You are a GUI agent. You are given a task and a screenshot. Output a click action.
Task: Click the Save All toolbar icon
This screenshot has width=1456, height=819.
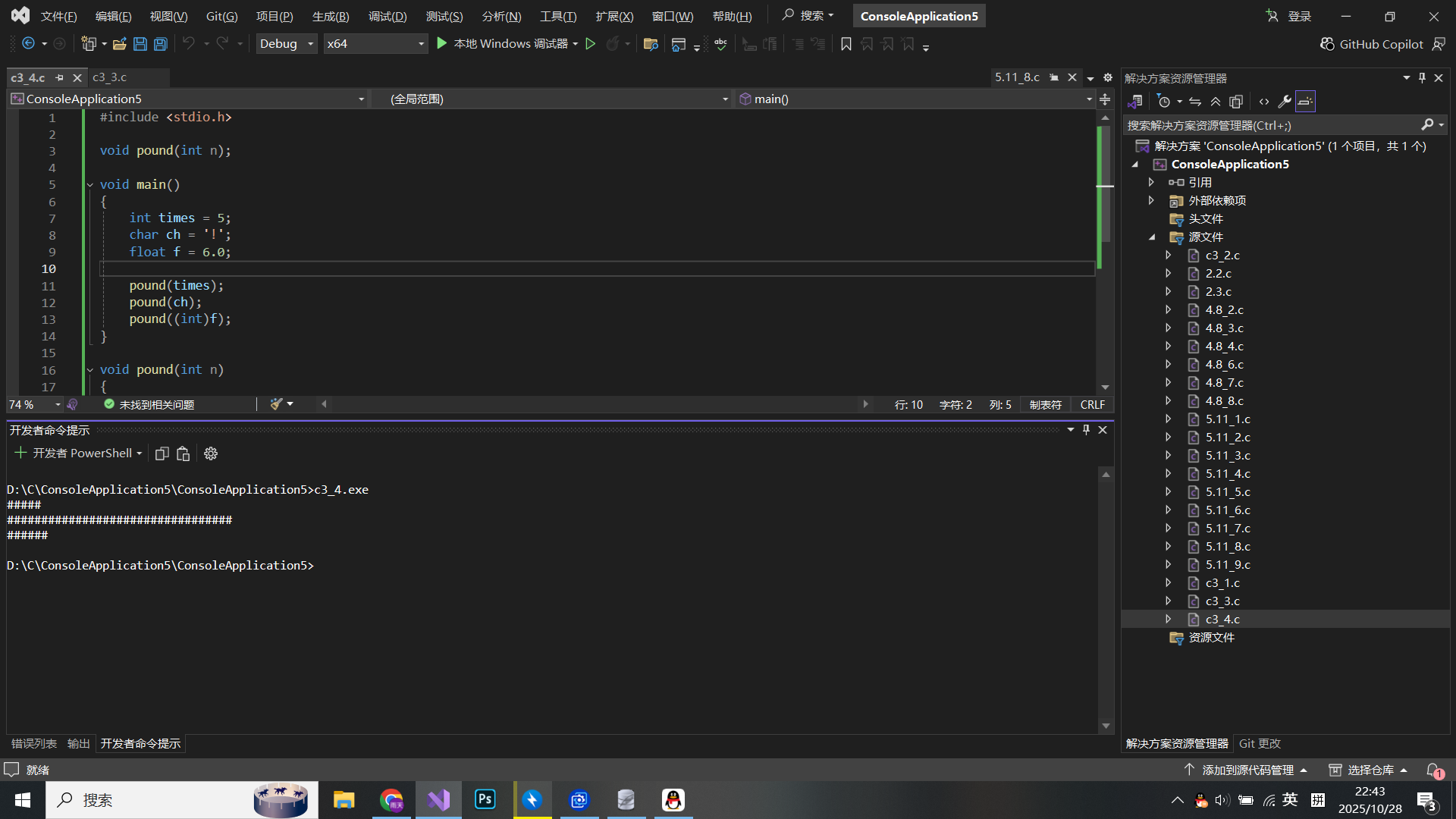tap(161, 44)
